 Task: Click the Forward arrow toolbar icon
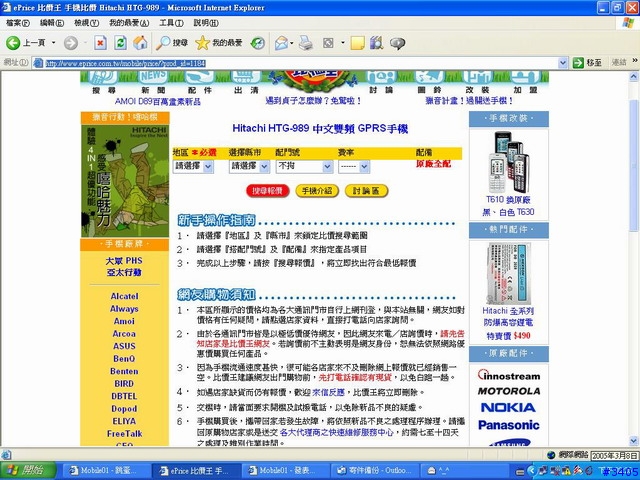click(x=71, y=43)
